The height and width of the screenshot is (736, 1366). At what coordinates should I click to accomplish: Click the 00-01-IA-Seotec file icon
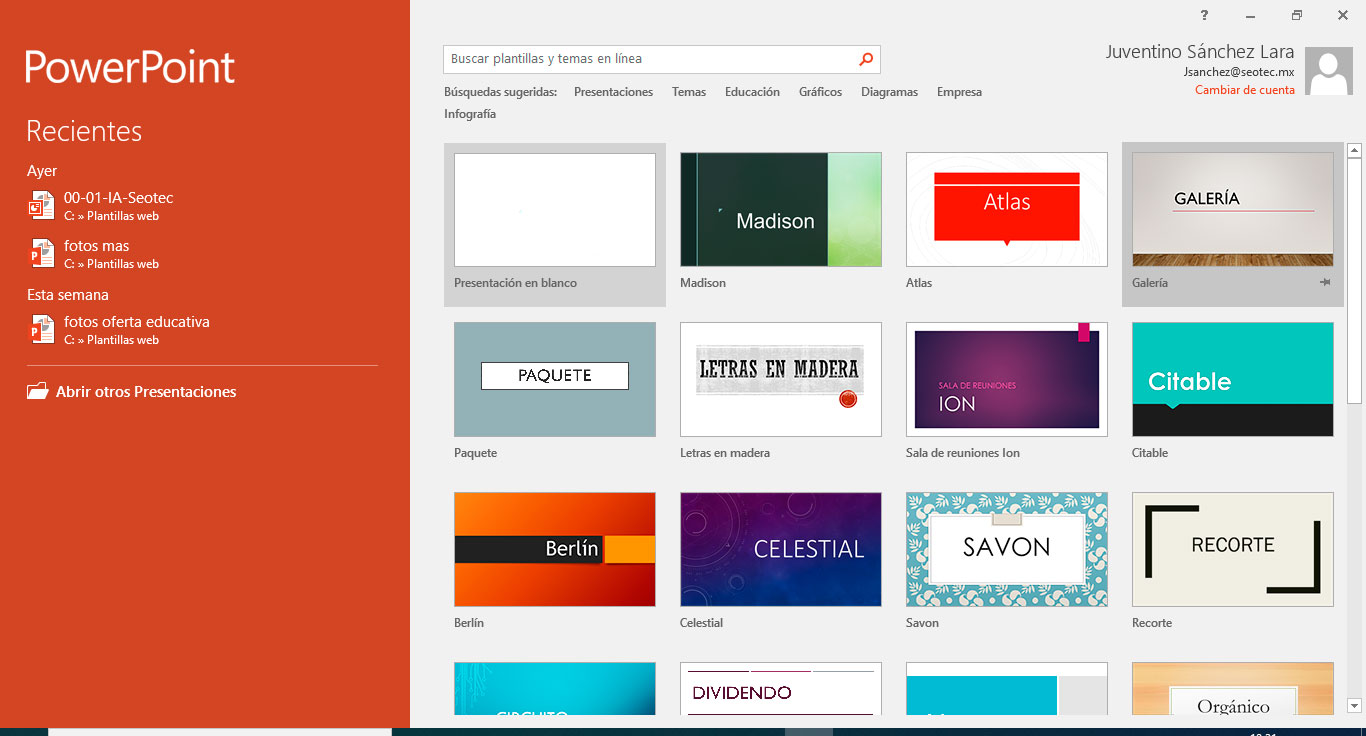click(41, 206)
